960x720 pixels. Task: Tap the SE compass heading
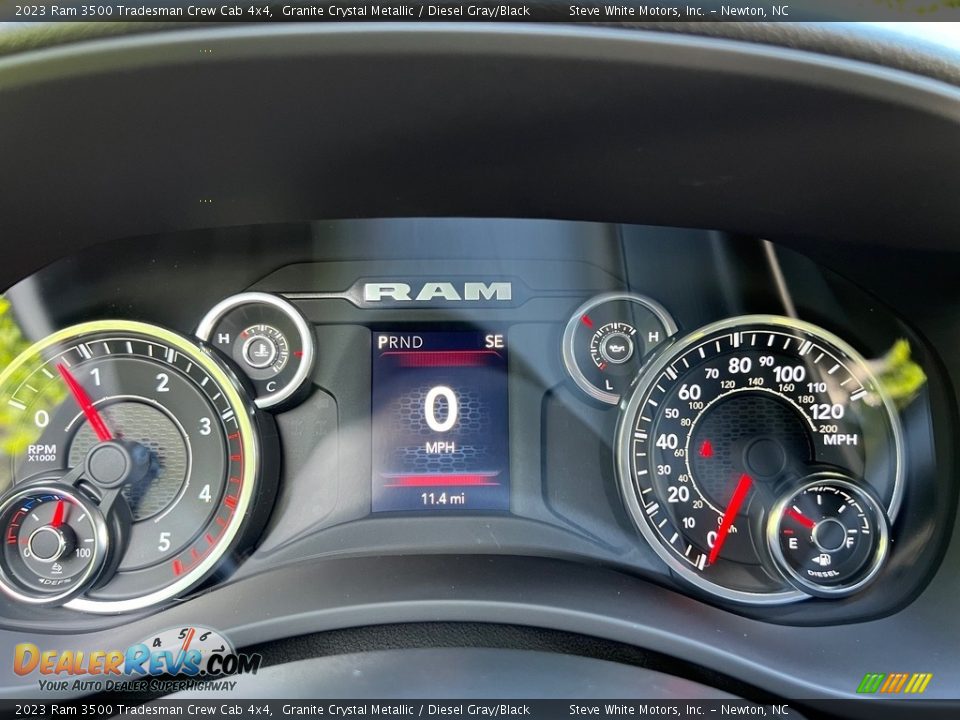point(494,341)
